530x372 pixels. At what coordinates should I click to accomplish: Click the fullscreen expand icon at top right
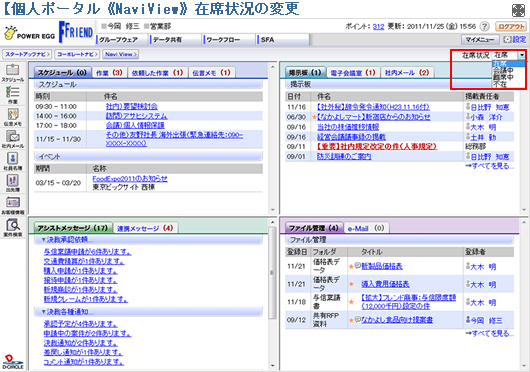point(518,10)
